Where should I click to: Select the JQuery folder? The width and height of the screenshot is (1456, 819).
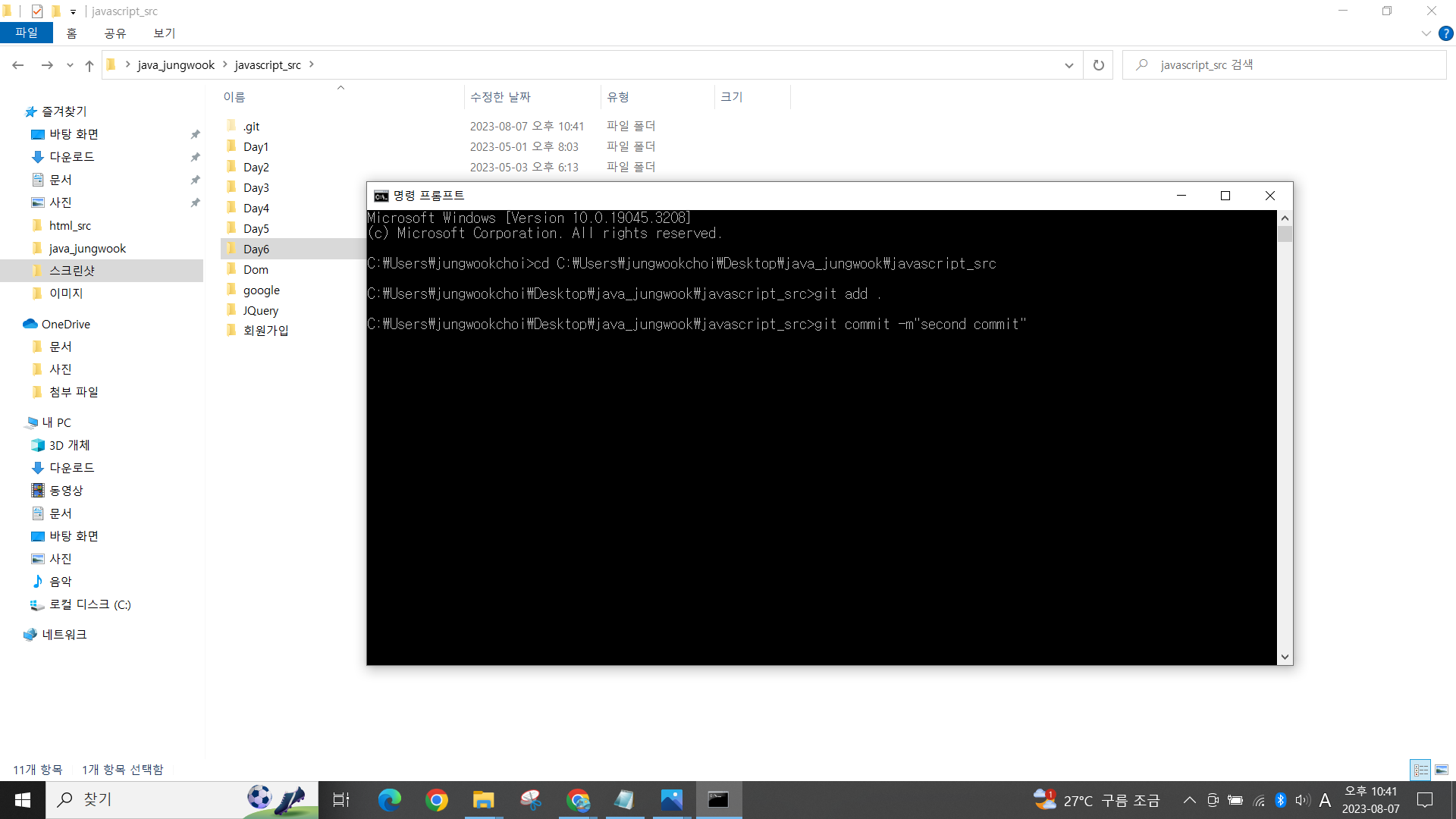tap(260, 310)
